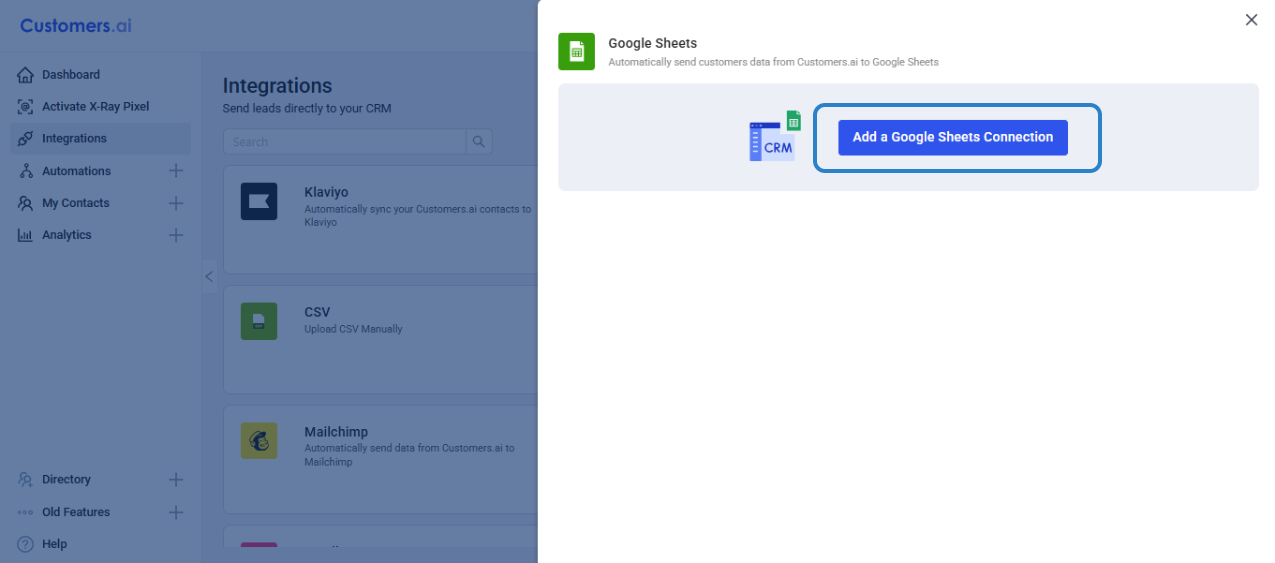Click the 'Automatically send customers data' description

(x=773, y=62)
